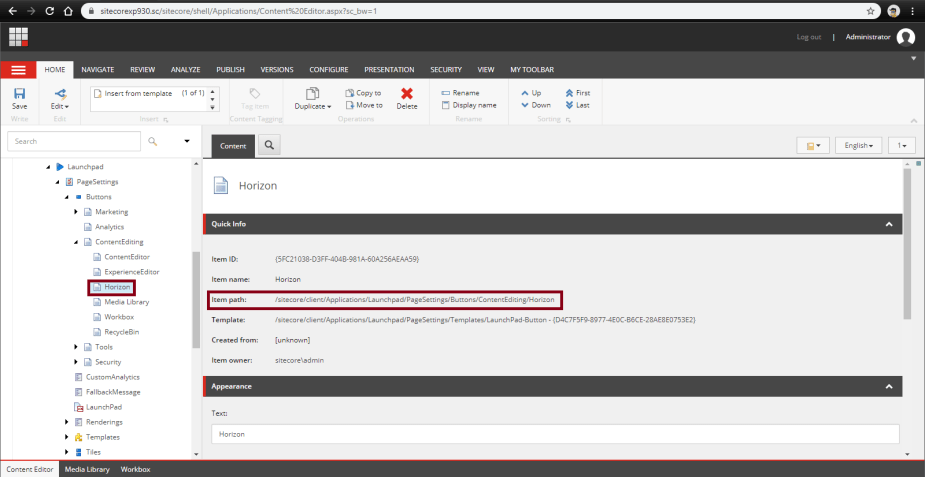Click Display name button
This screenshot has height=477, width=925.
pyautogui.click(x=469, y=106)
